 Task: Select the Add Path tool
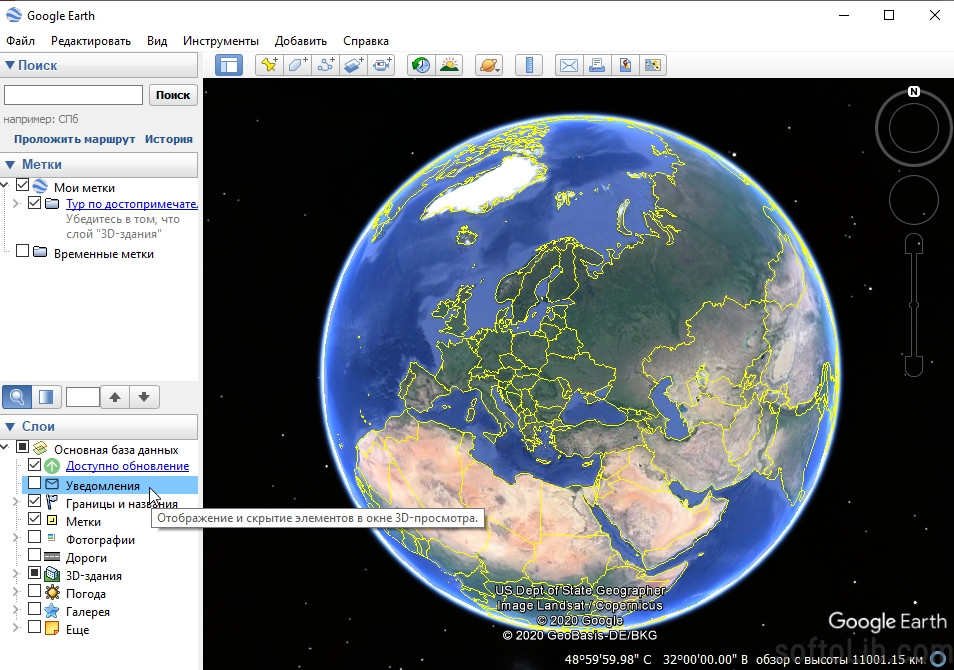[x=326, y=65]
